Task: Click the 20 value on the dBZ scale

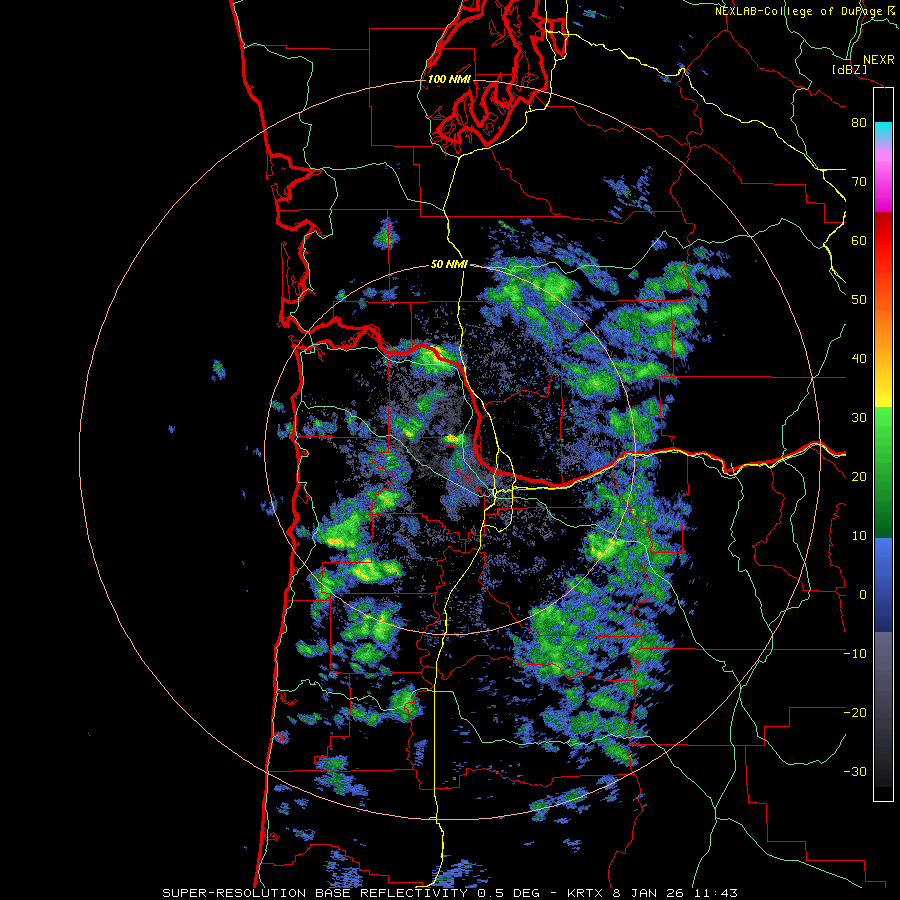Action: [859, 477]
